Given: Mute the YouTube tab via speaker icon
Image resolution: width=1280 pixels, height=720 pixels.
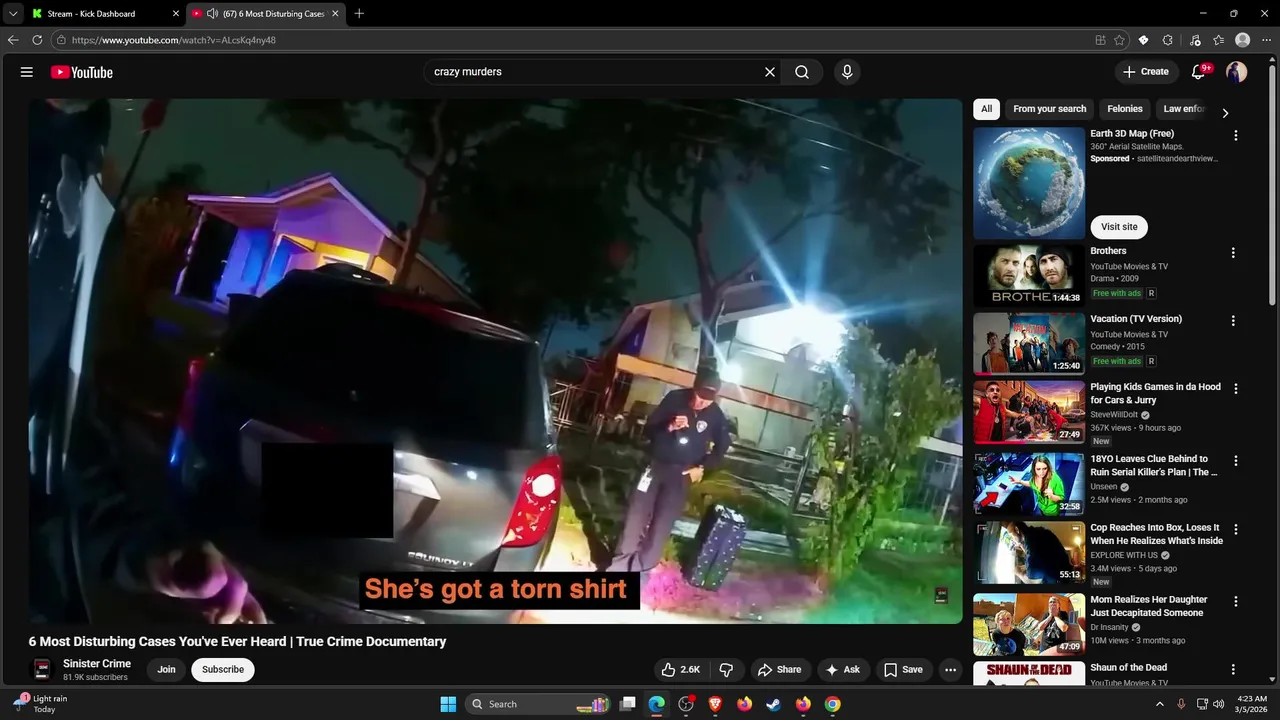Looking at the screenshot, I should click(x=212, y=14).
